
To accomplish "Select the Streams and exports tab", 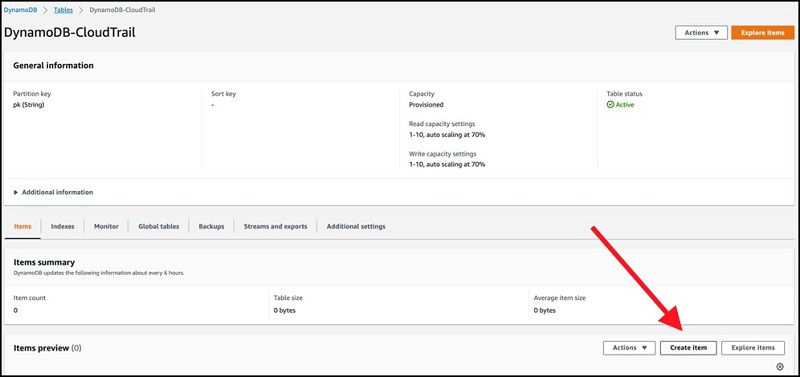I will click(x=276, y=226).
